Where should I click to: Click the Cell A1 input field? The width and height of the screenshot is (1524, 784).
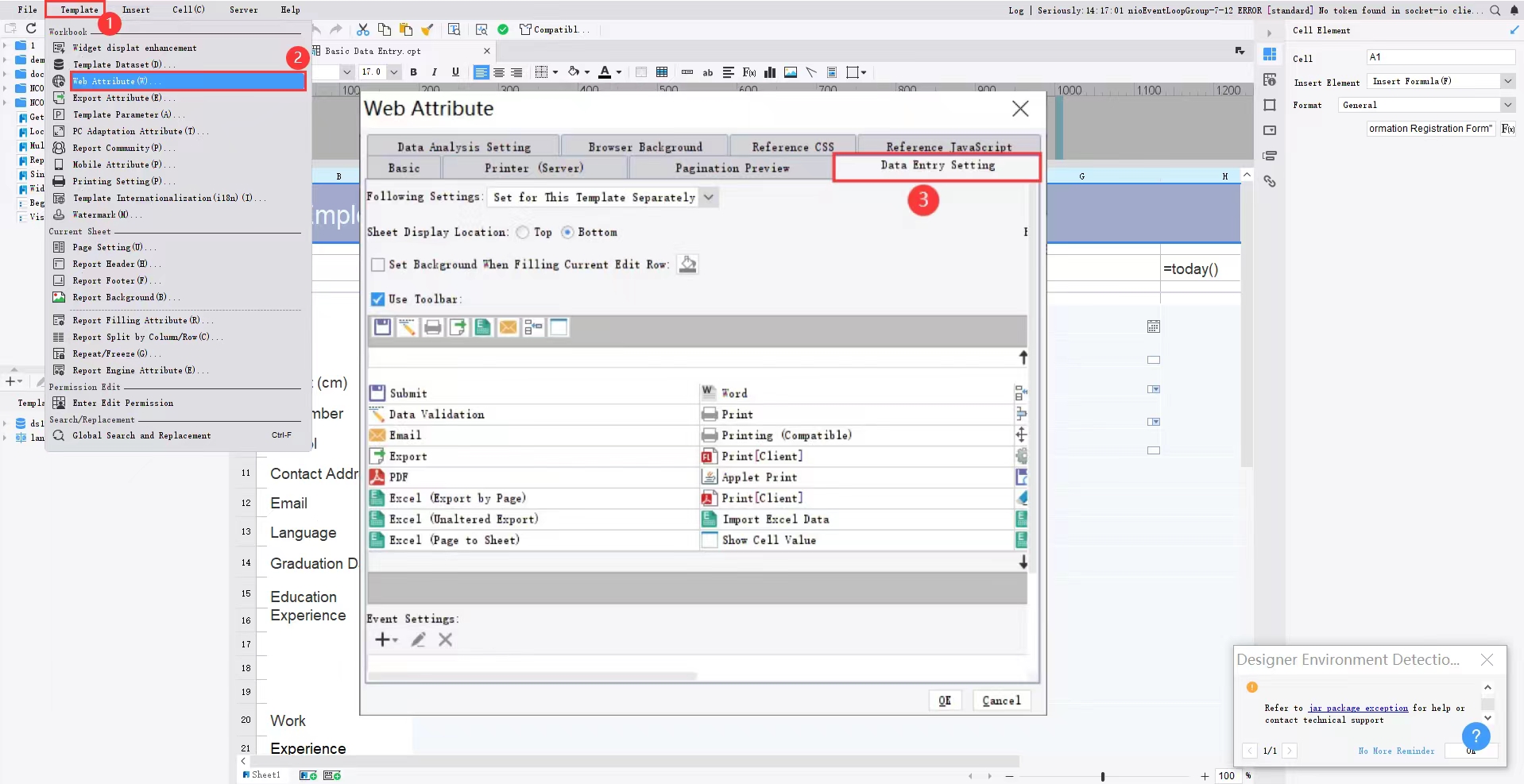[x=1440, y=57]
